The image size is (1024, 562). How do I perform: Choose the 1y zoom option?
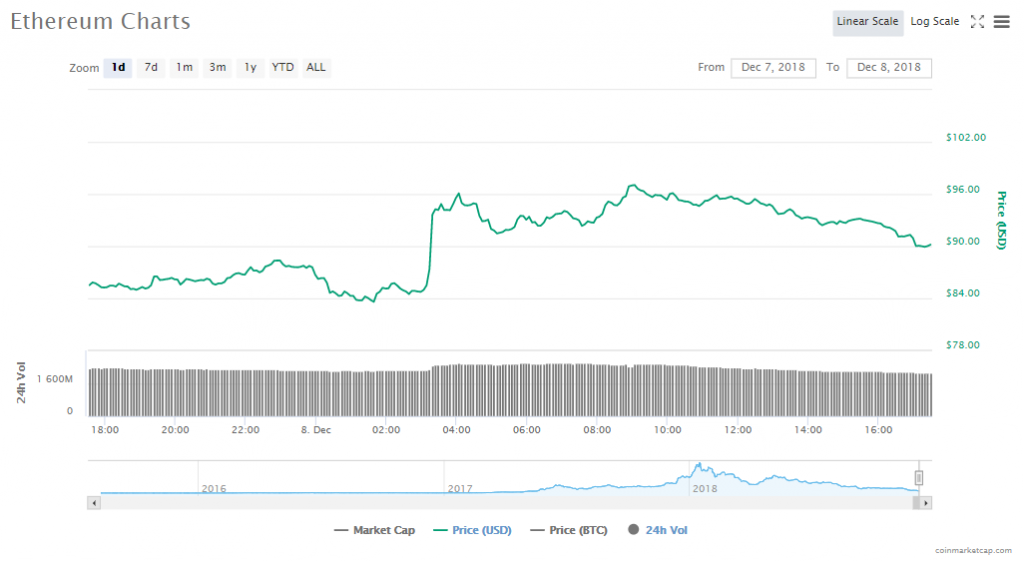[x=250, y=68]
